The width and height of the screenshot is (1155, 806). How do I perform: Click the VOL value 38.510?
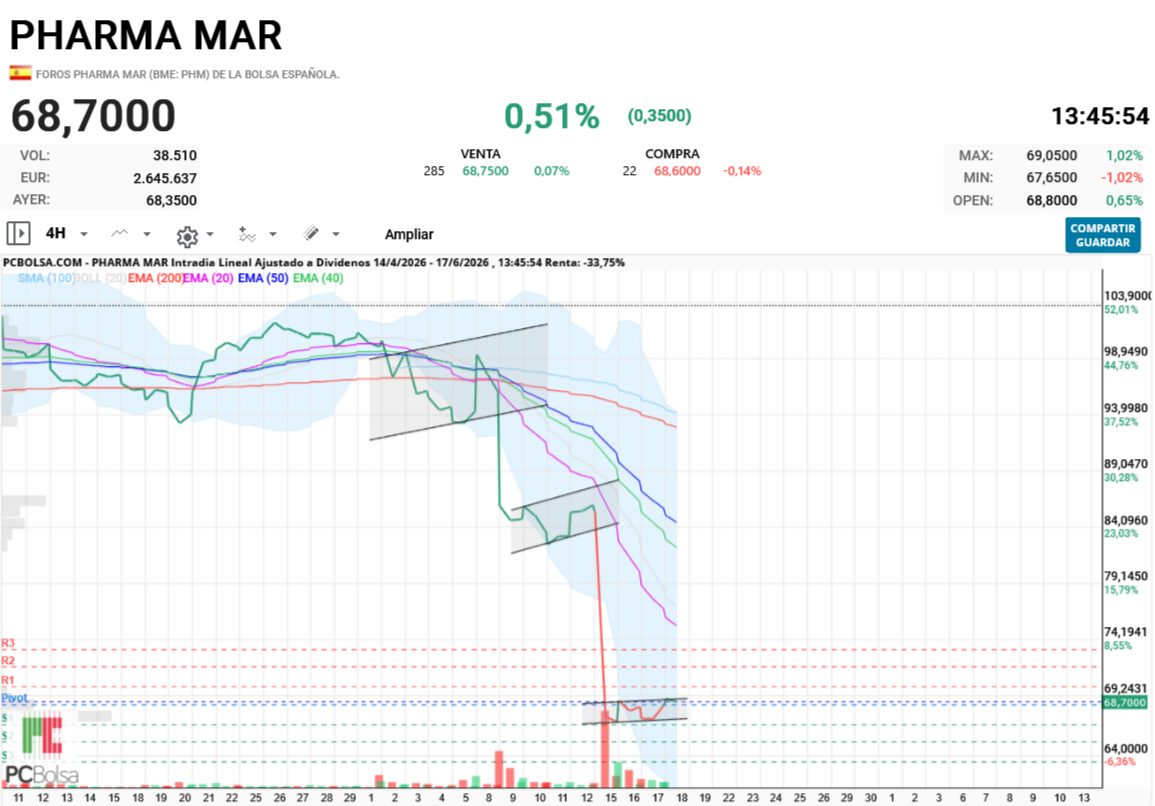pyautogui.click(x=175, y=155)
